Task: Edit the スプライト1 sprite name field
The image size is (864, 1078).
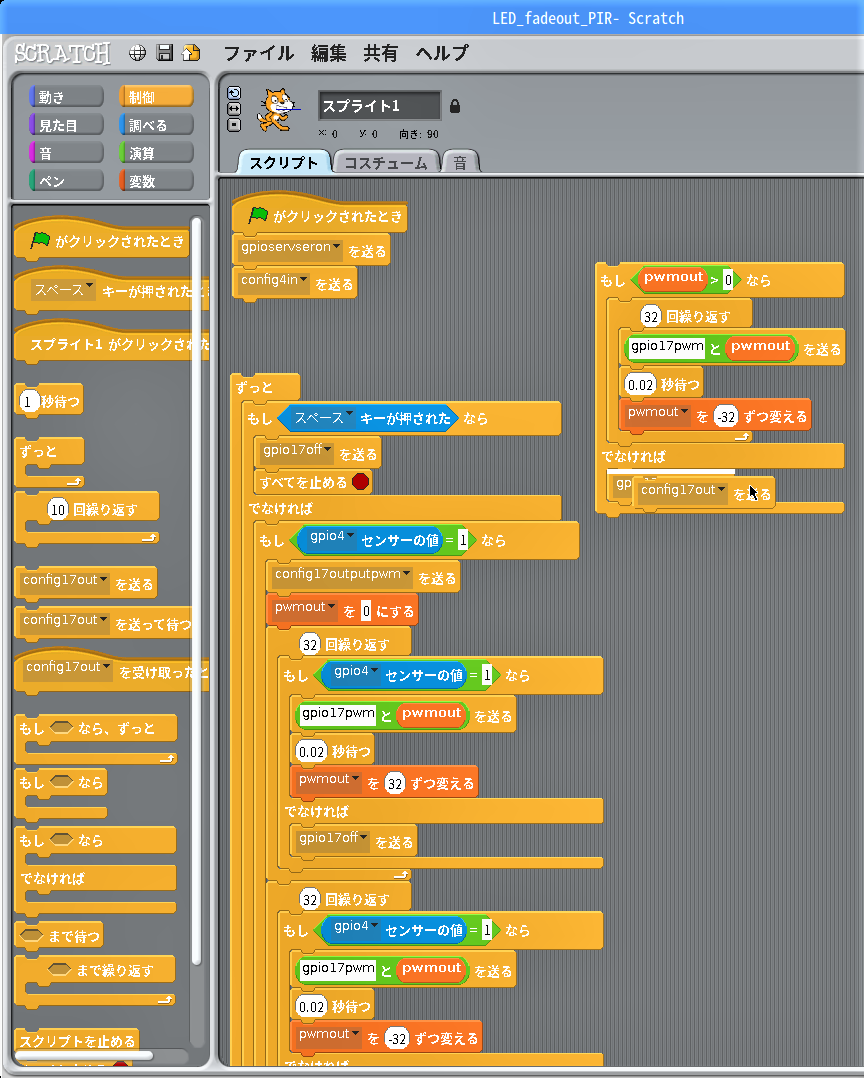Action: point(379,106)
